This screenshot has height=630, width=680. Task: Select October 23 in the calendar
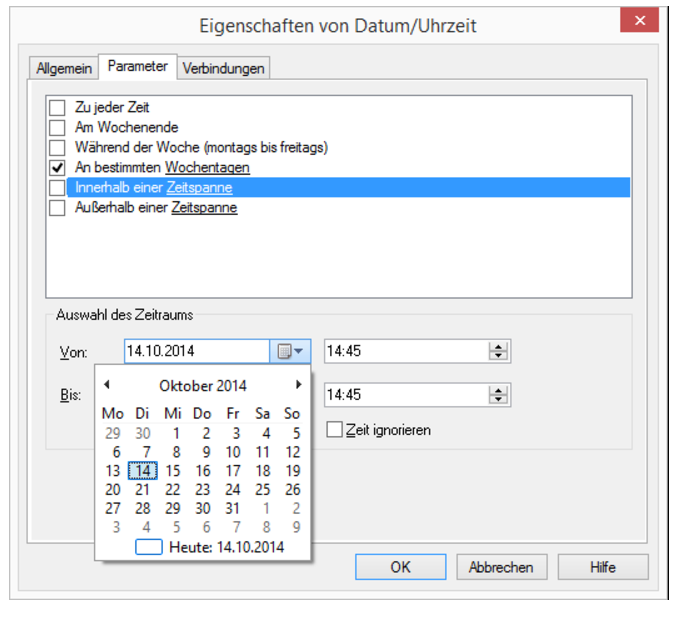click(x=203, y=489)
